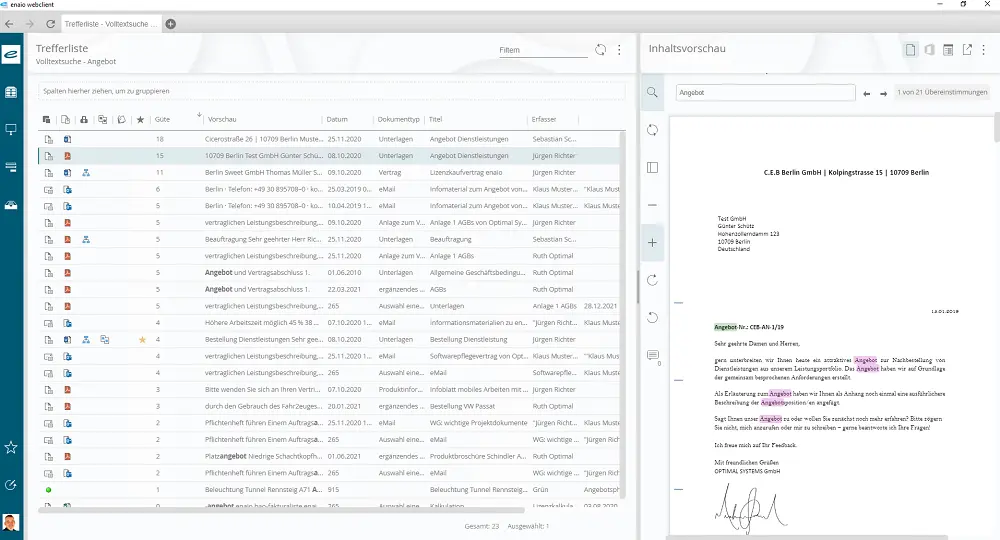Reload the page with the refresh icon
Viewport: 1000px width, 540px height.
pyautogui.click(x=50, y=24)
